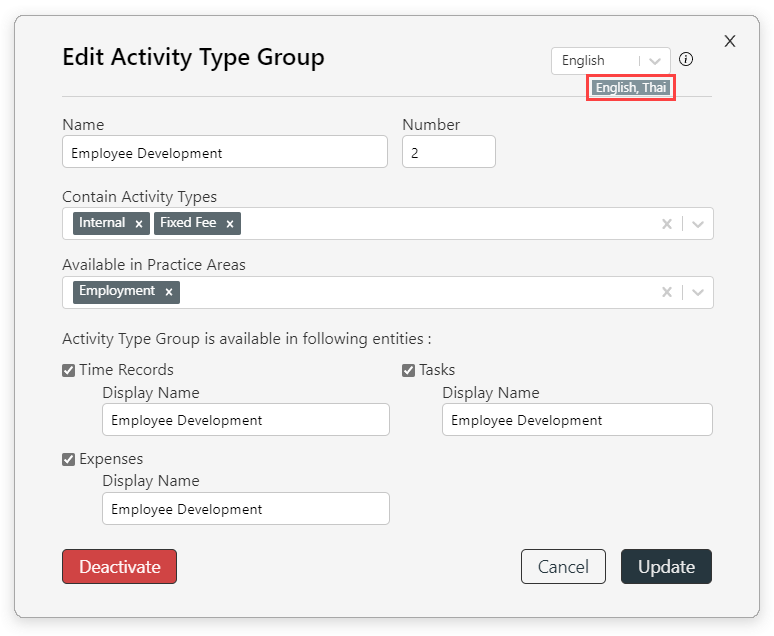Uncheck the Expenses checkbox

pos(69,459)
